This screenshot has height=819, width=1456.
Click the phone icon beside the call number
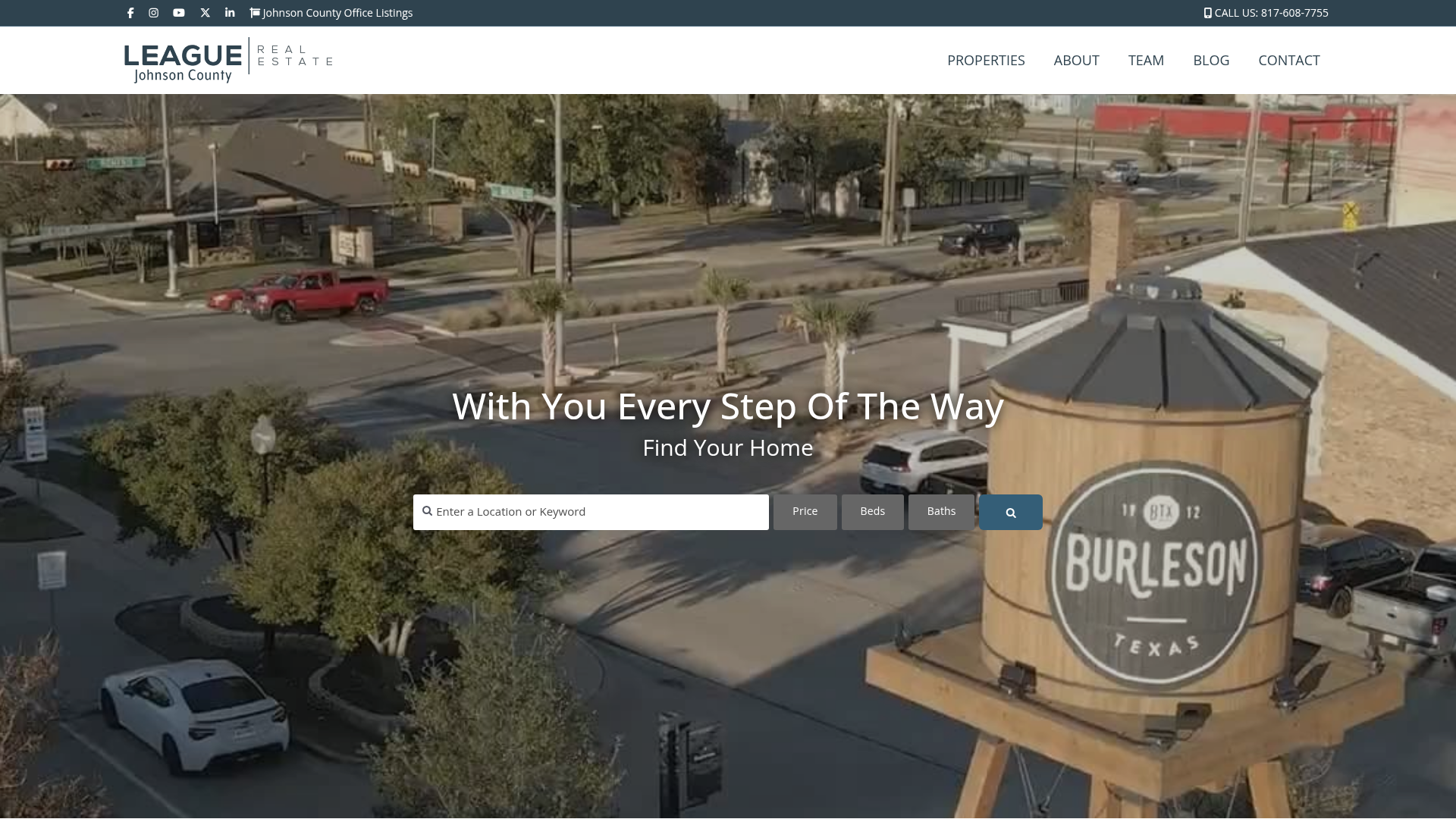tap(1207, 12)
